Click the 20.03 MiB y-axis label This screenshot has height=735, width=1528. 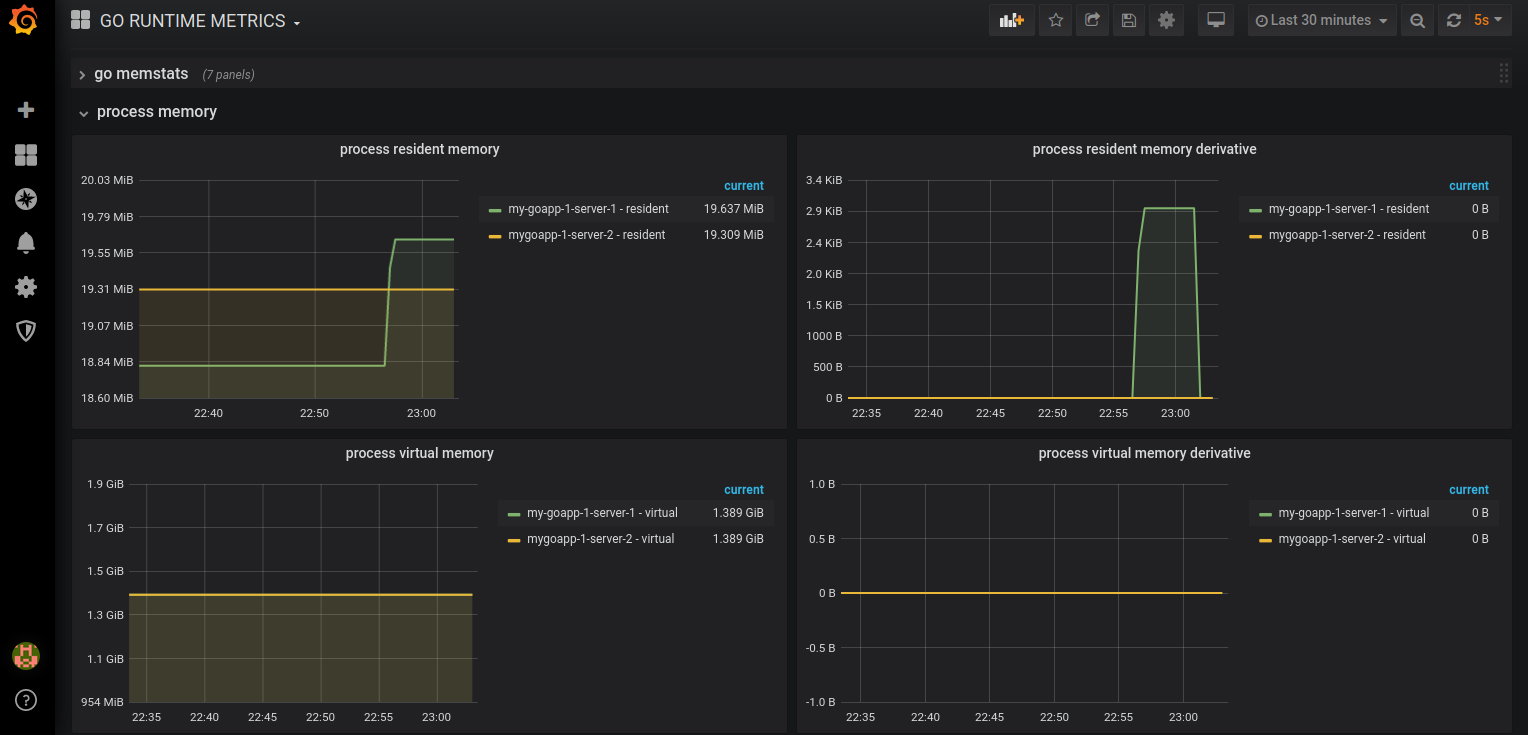[107, 180]
